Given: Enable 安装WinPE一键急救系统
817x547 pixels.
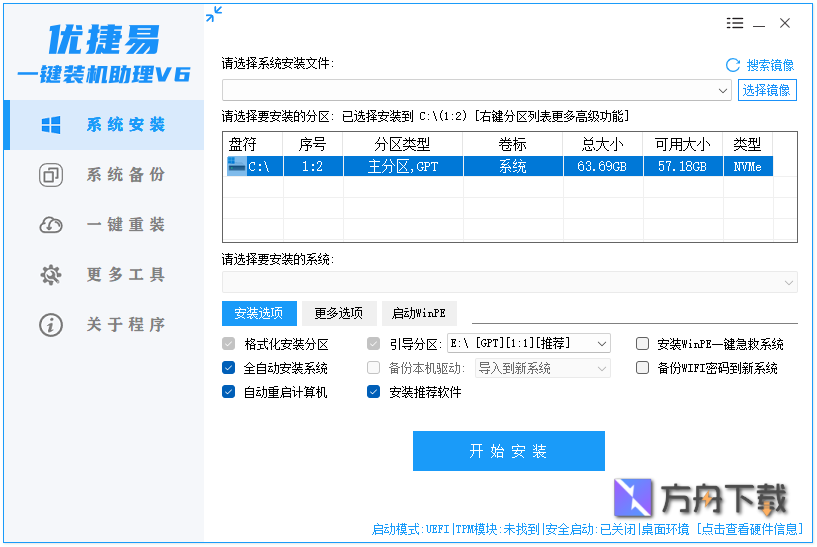Looking at the screenshot, I should [x=642, y=344].
